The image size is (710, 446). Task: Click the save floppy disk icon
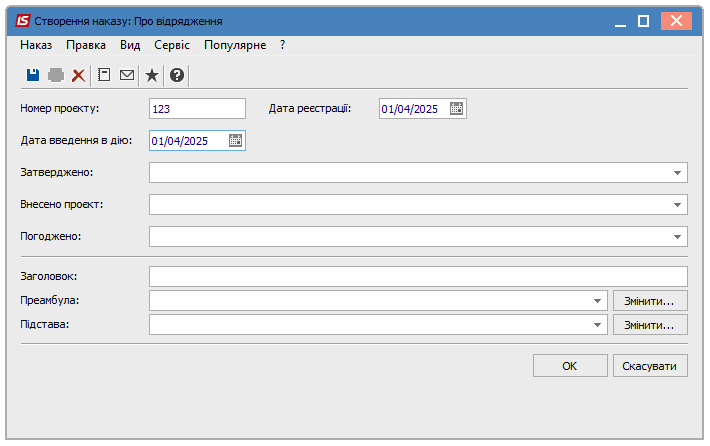click(x=33, y=75)
